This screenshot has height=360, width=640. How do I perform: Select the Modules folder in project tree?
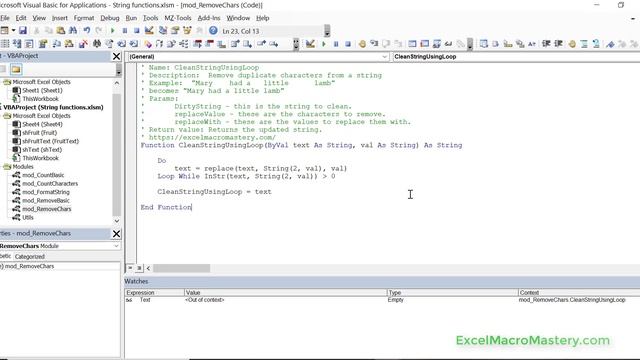pos(23,167)
